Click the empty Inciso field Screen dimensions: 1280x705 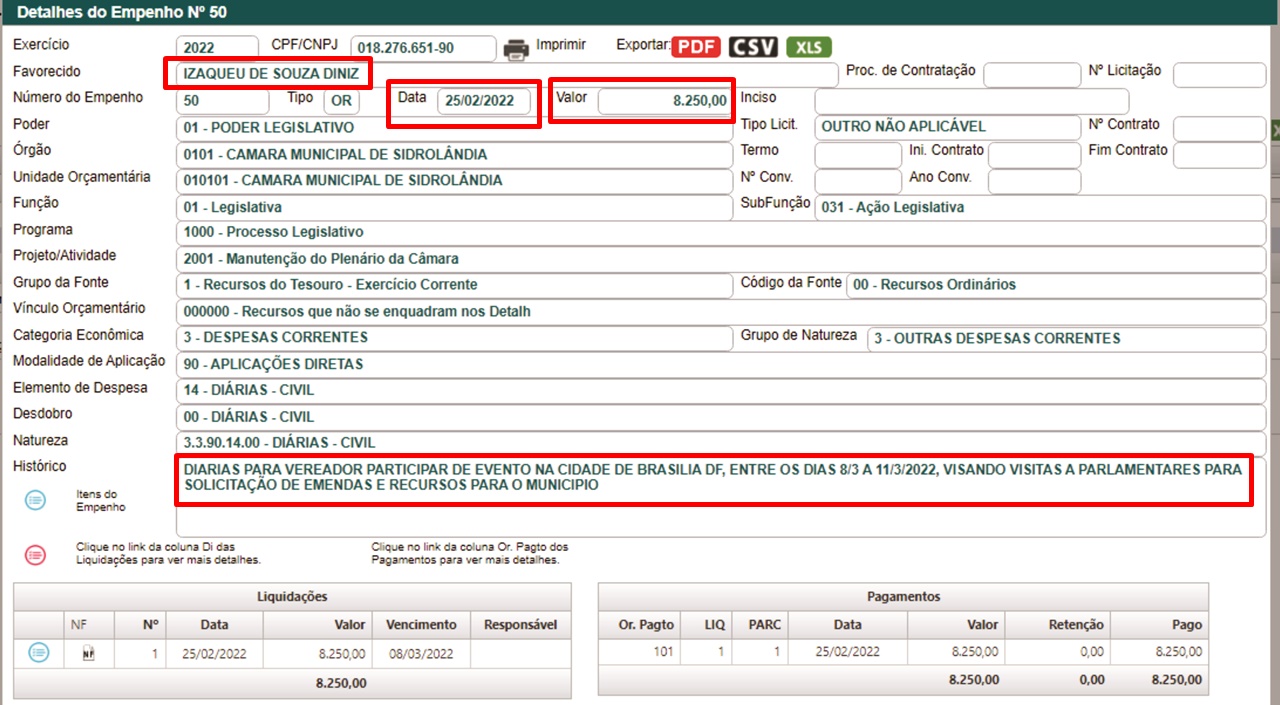(971, 101)
